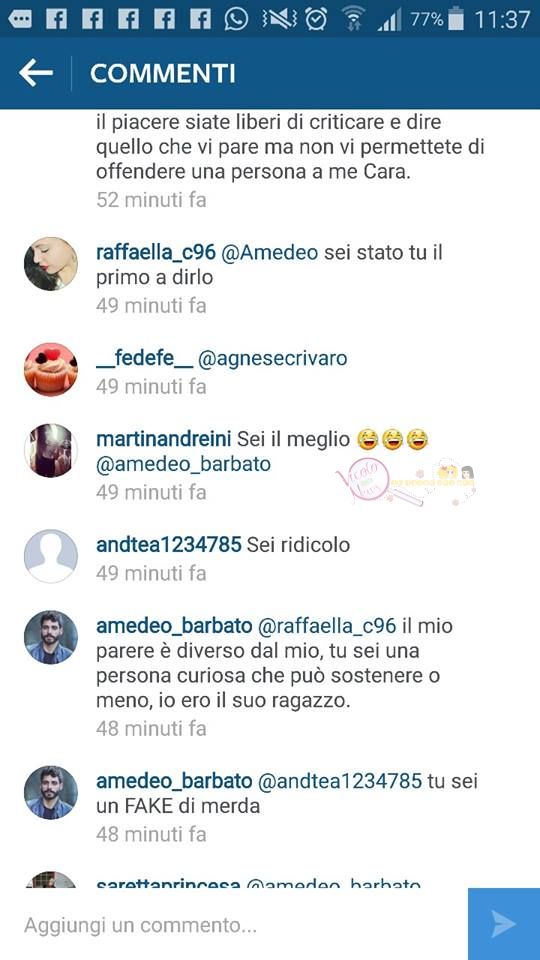Open andtea1234785 default avatar
The width and height of the screenshot is (540, 960).
[x=51, y=556]
